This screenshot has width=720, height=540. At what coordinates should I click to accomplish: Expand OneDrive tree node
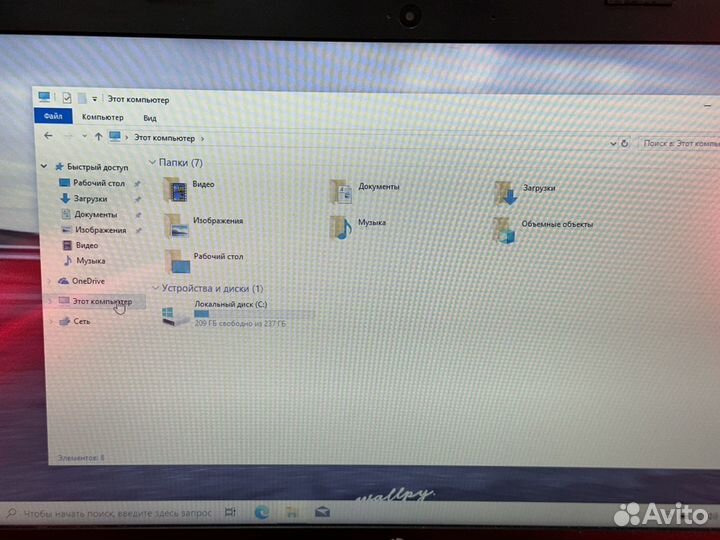50,281
